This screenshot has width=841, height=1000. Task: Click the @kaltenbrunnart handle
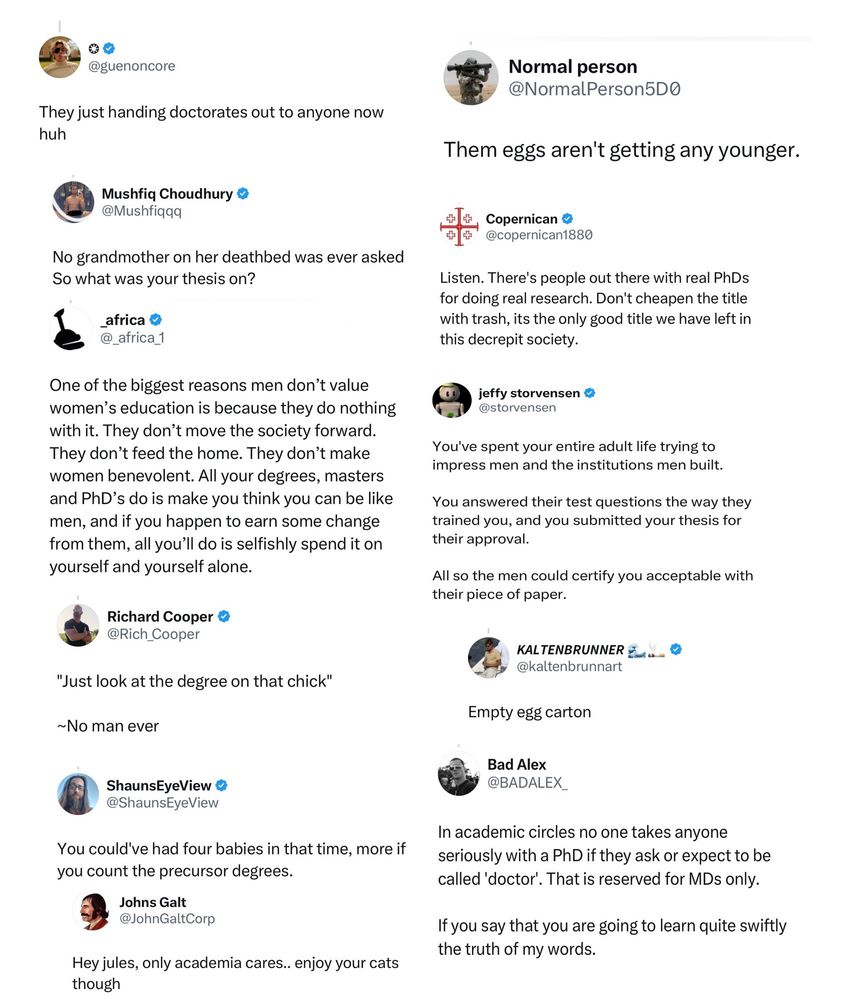(x=569, y=666)
